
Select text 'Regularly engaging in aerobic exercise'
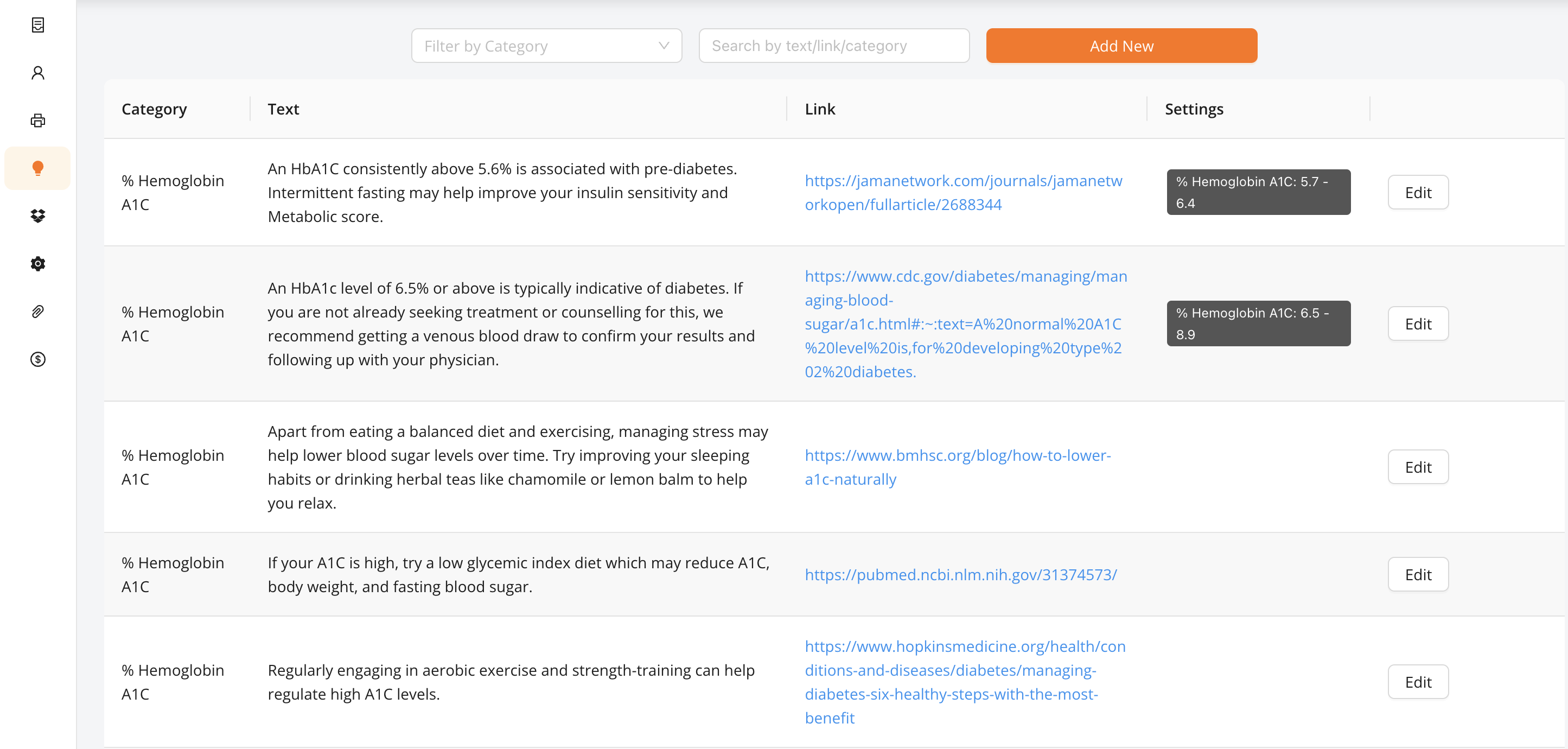401,670
